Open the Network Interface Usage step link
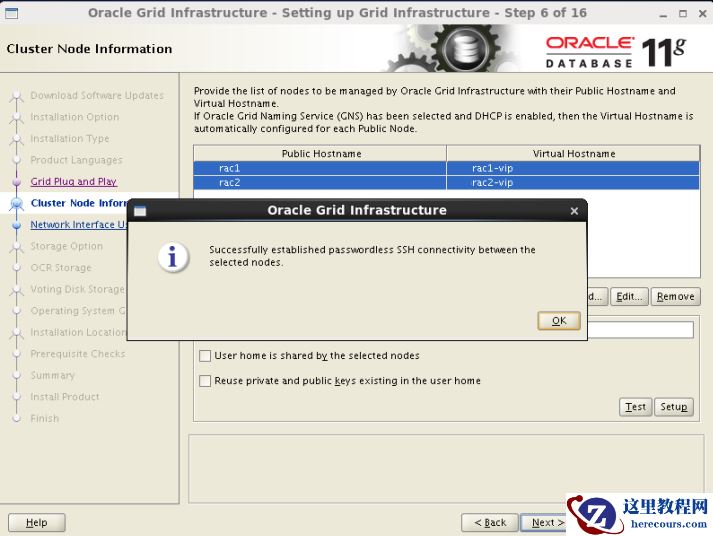The height and width of the screenshot is (536, 713). (79, 225)
